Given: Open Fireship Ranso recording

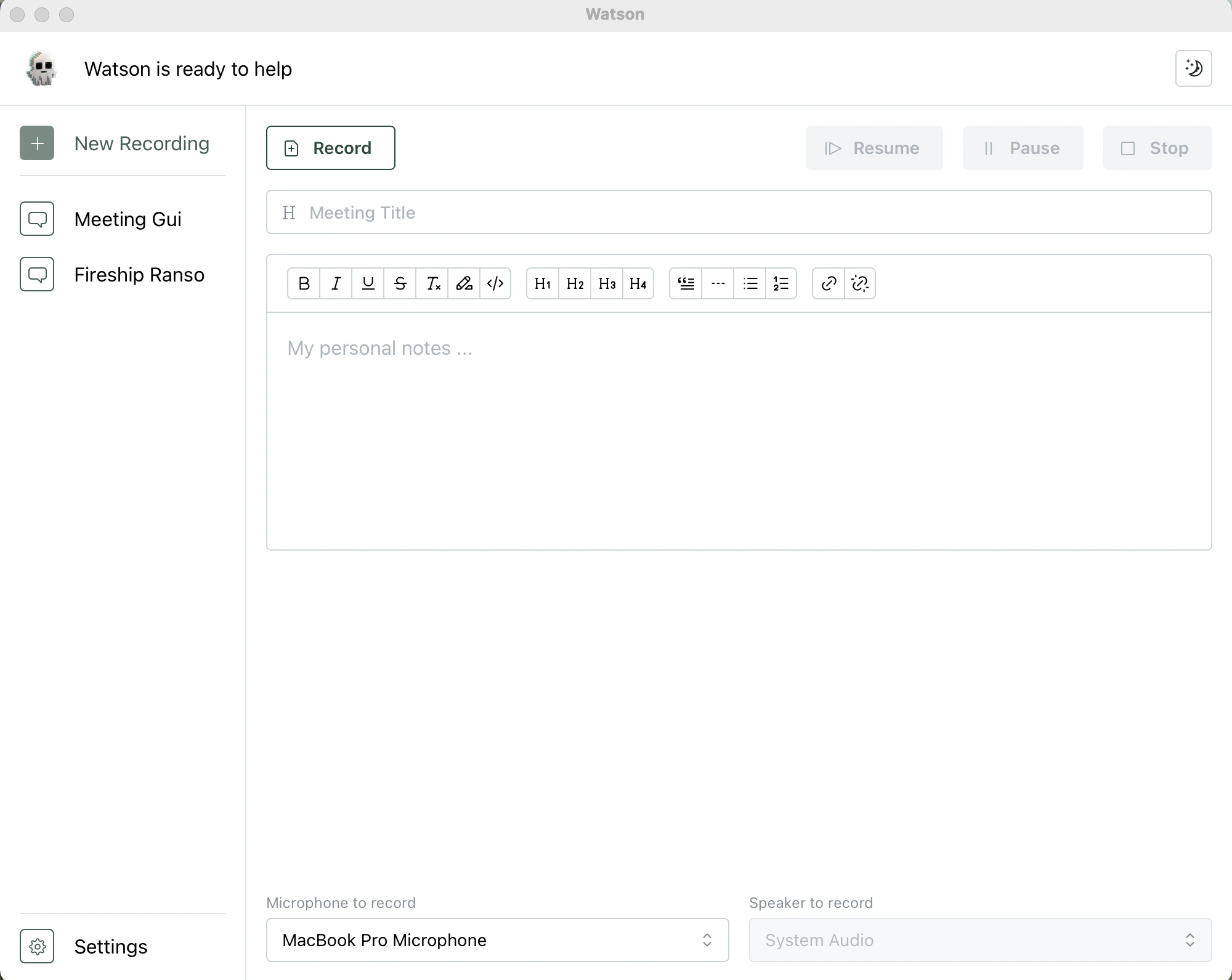Looking at the screenshot, I should click(x=139, y=273).
